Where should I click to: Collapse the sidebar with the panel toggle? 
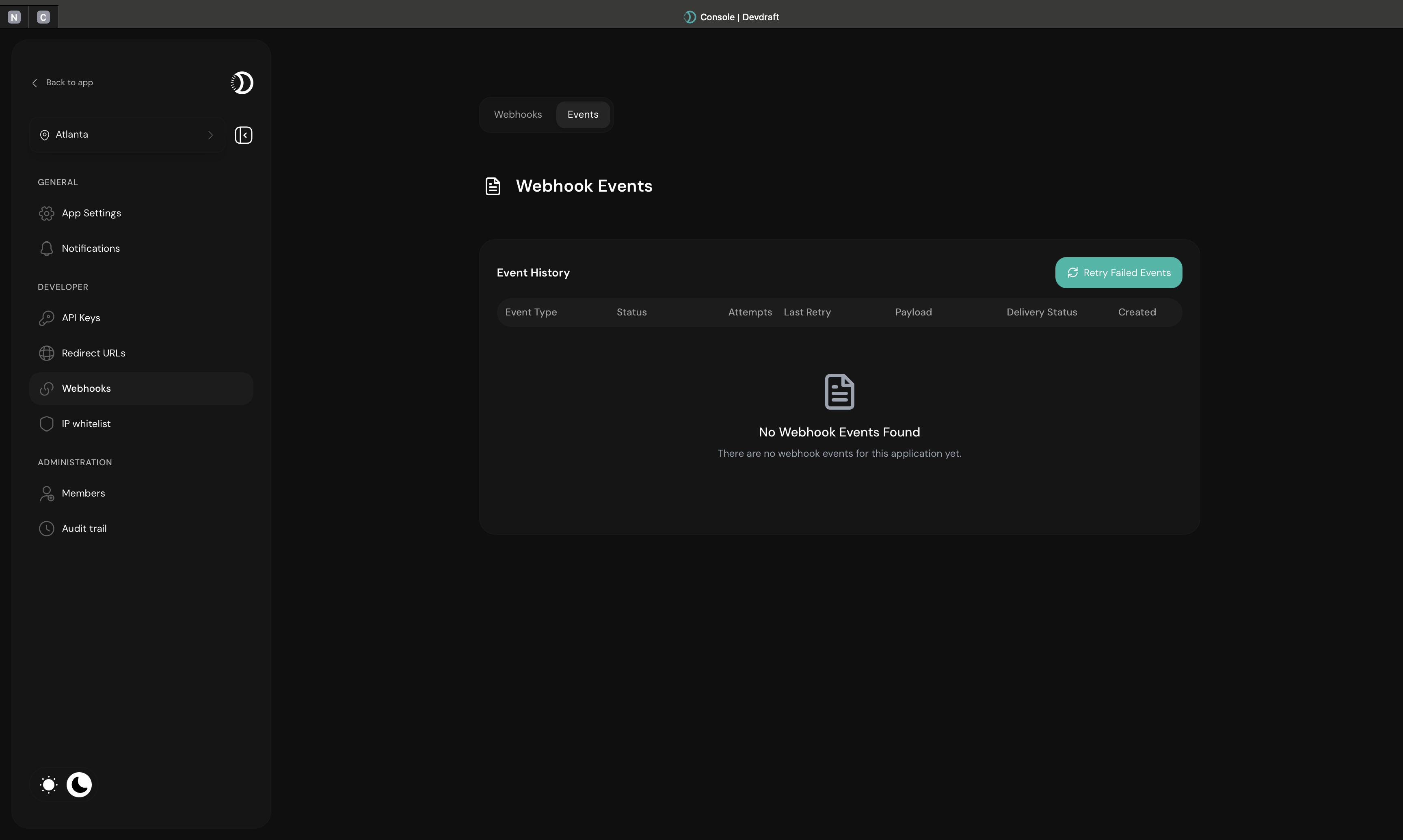pyautogui.click(x=244, y=135)
